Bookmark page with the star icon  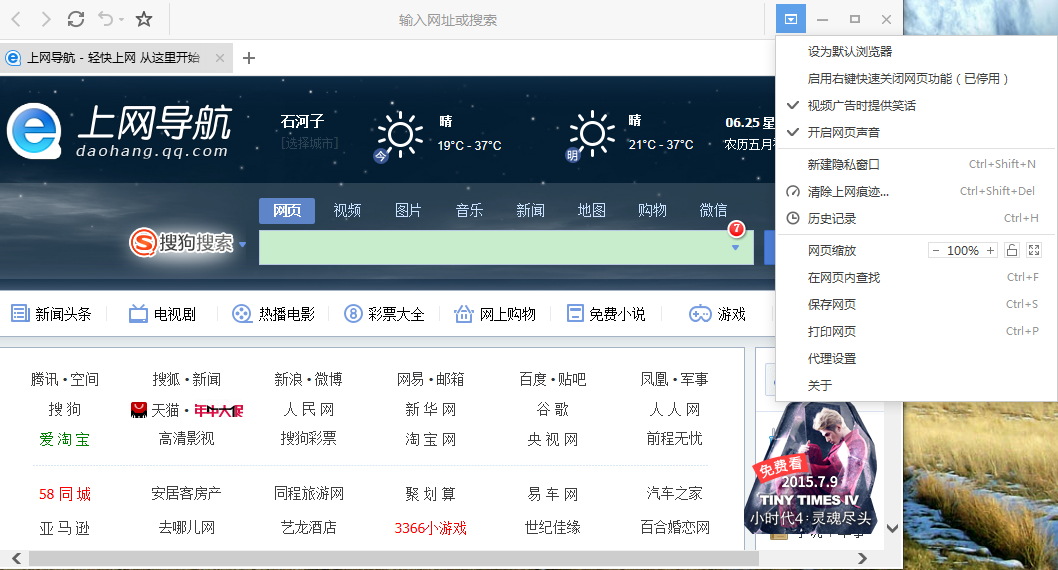(144, 19)
